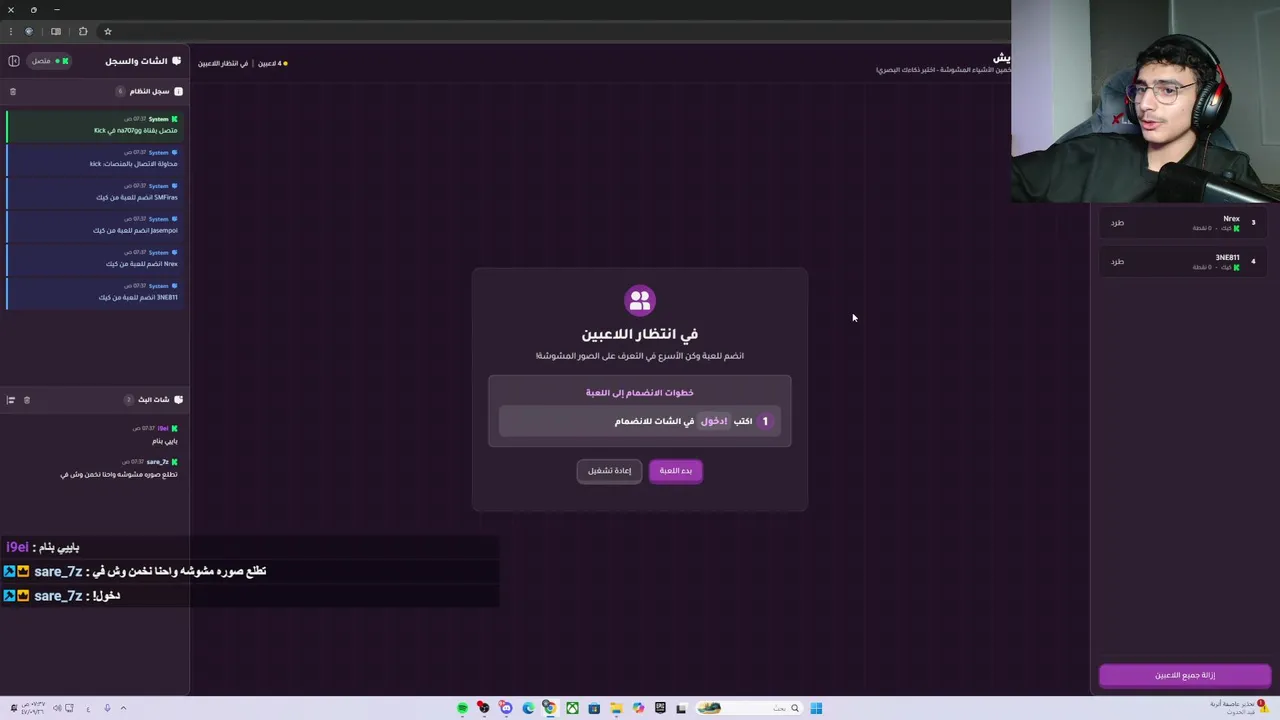Select log entry SMFiras انضم للعبة
Screen dimensions: 1280x720
[x=94, y=192]
